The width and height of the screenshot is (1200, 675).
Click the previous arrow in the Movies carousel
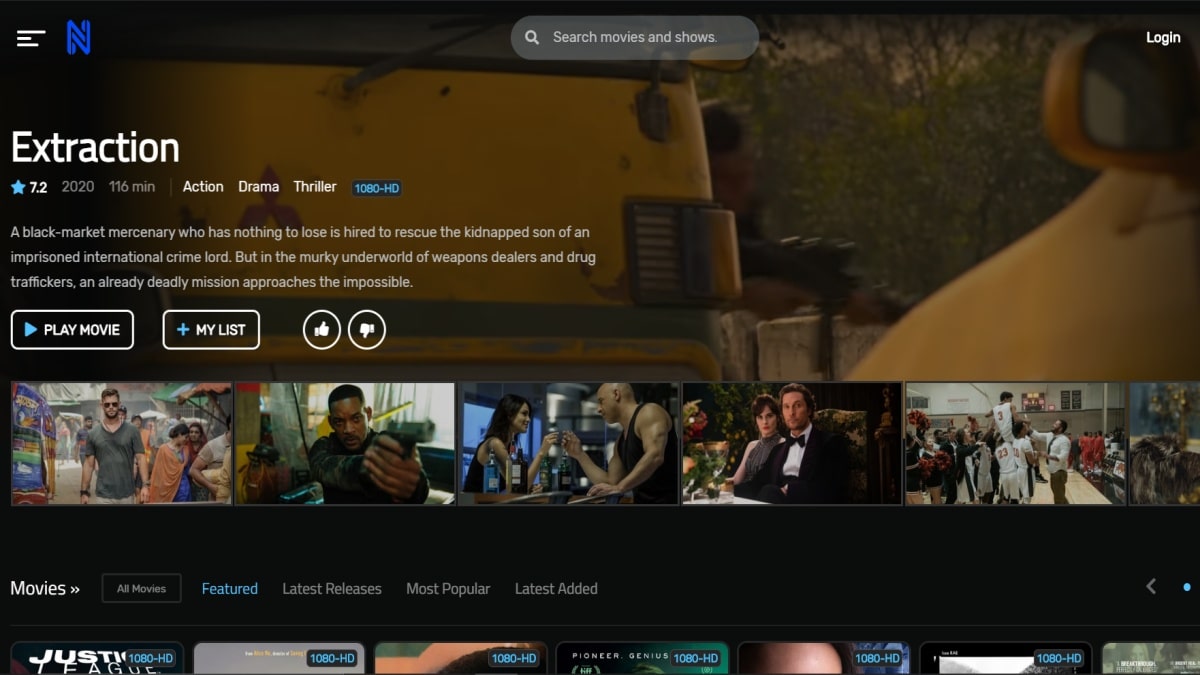pyautogui.click(x=1151, y=587)
